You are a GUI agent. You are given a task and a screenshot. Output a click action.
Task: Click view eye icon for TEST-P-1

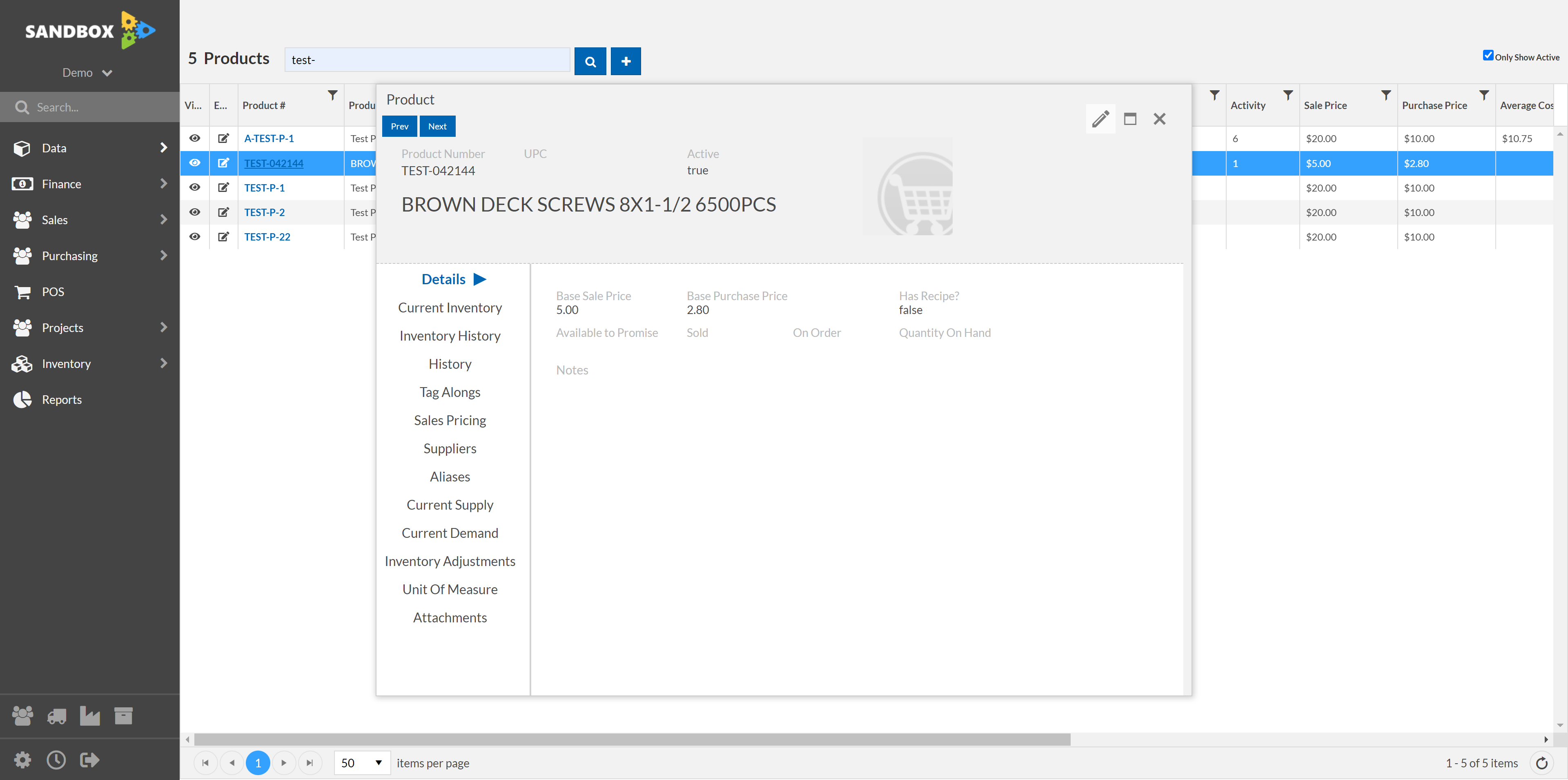195,187
